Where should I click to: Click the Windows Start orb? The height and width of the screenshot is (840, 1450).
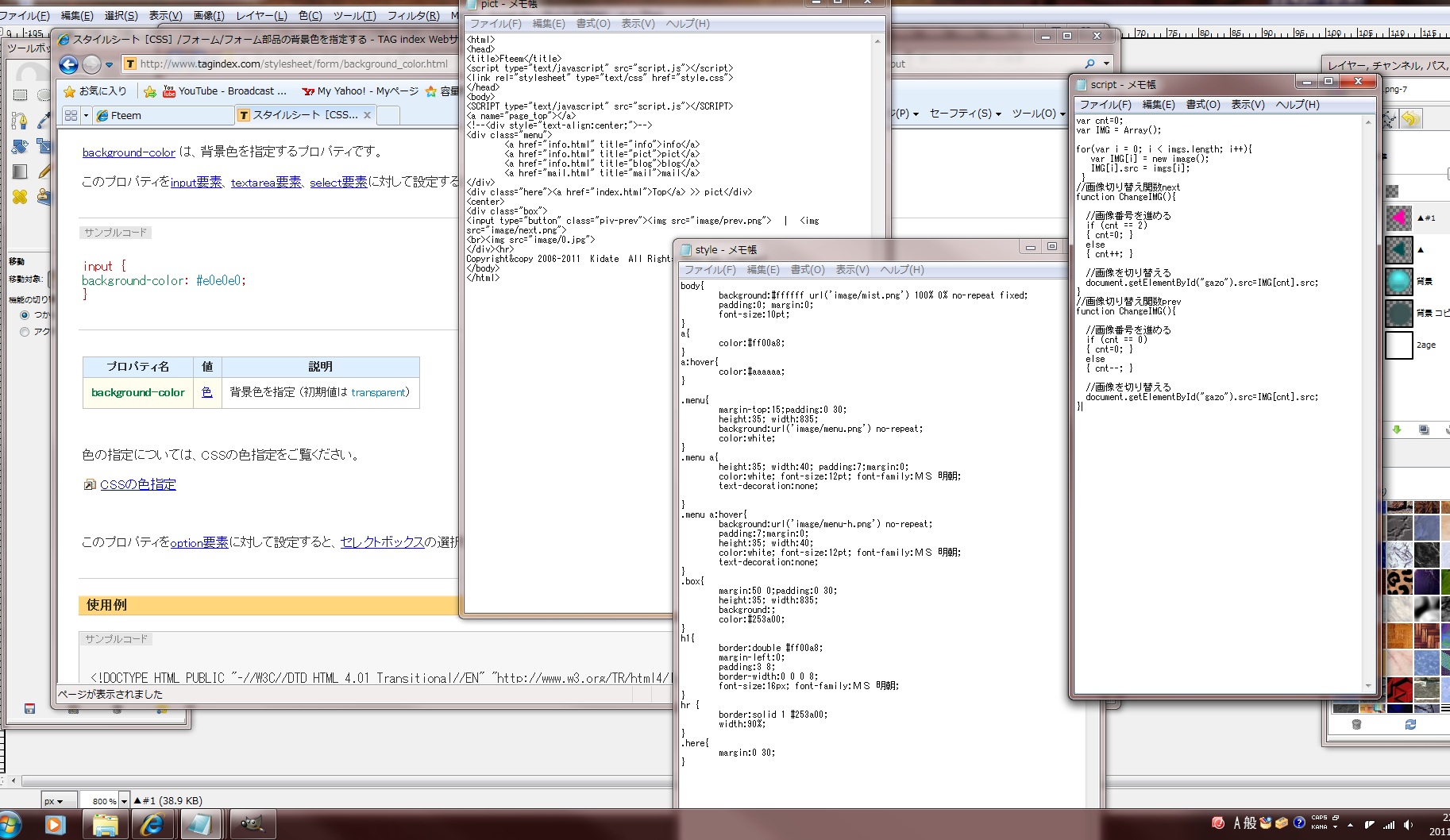[x=8, y=825]
